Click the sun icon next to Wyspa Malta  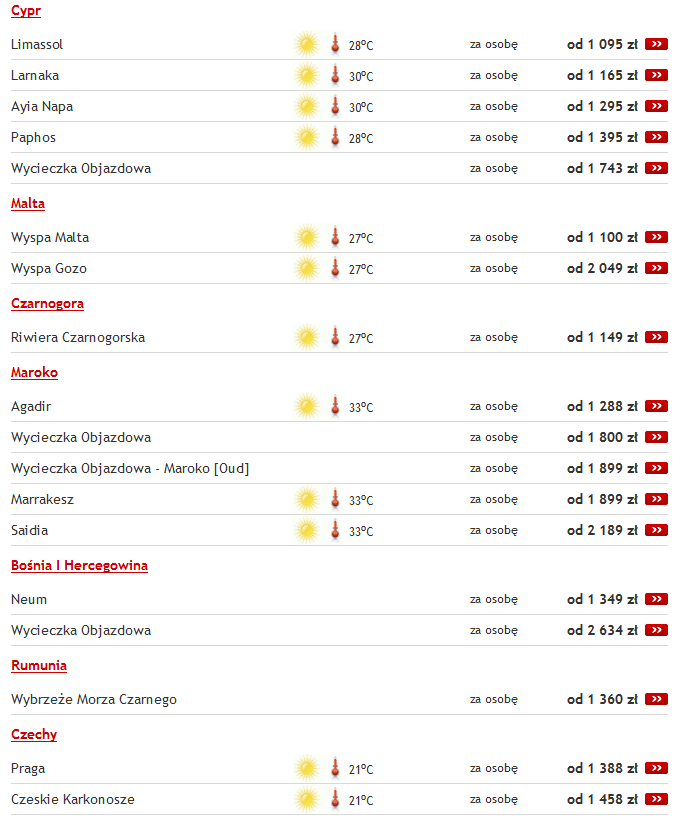coord(305,237)
